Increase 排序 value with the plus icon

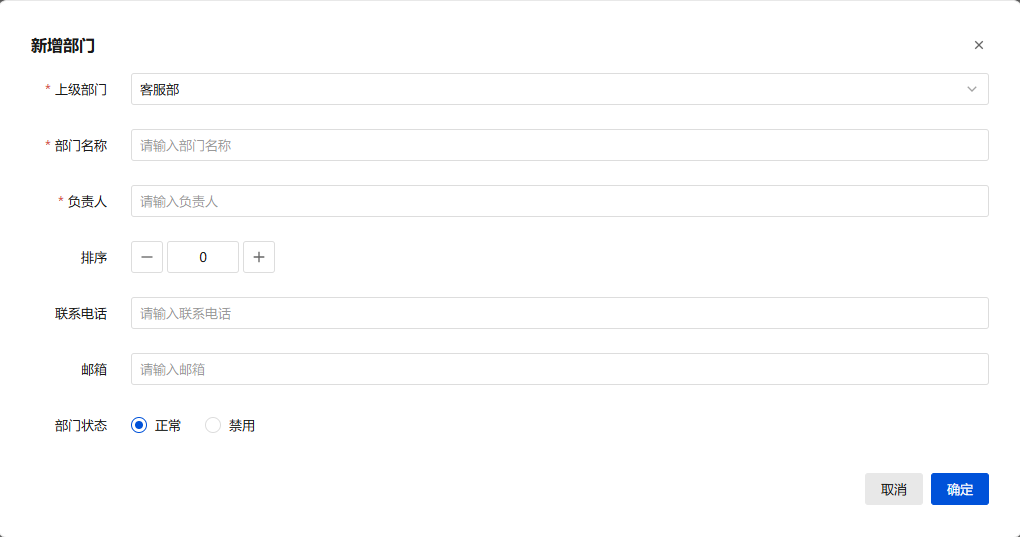click(259, 257)
